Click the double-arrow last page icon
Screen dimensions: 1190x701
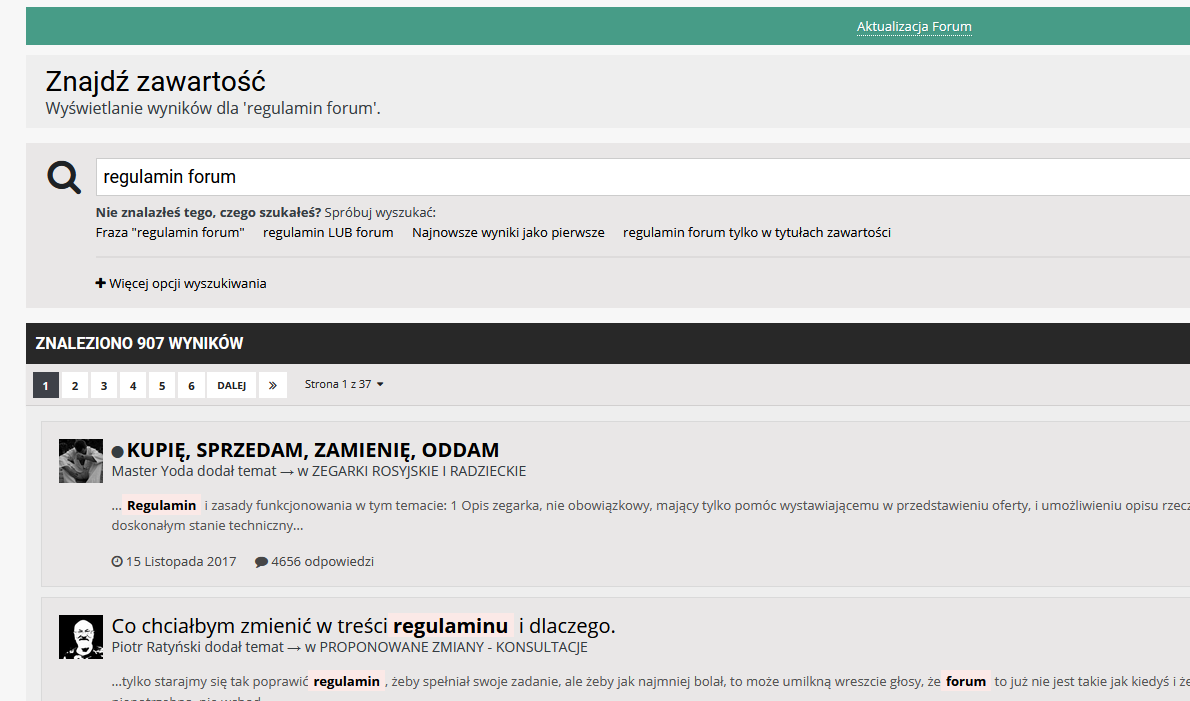coord(272,385)
